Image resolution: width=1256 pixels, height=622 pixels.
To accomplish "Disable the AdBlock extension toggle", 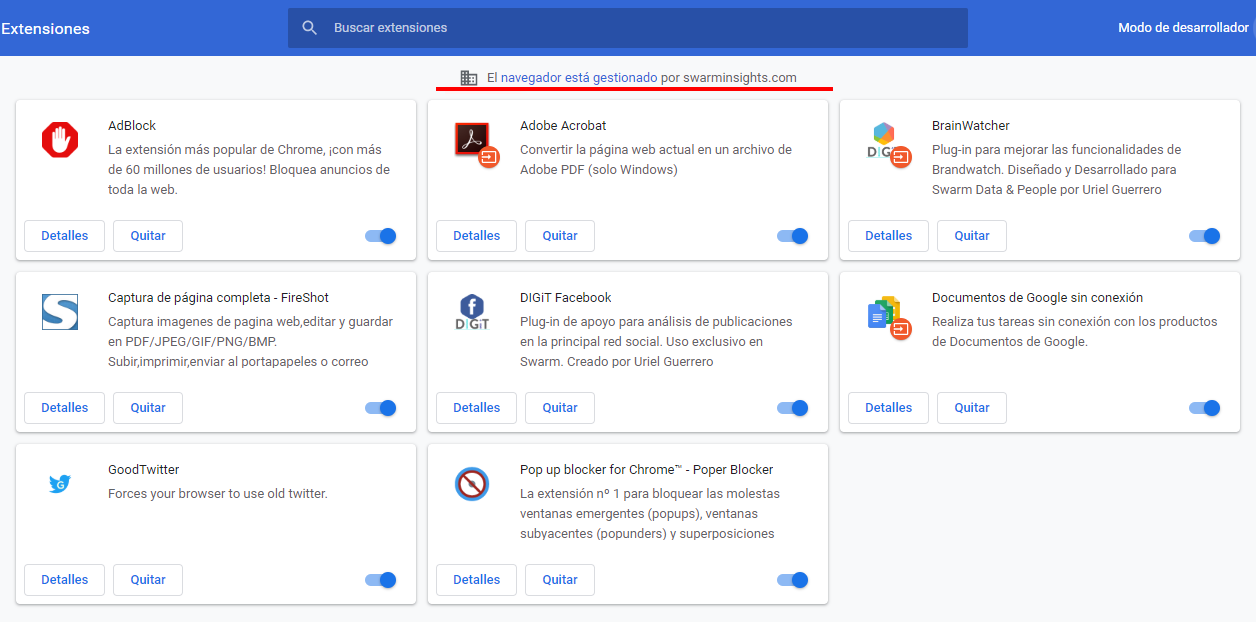I will click(381, 236).
